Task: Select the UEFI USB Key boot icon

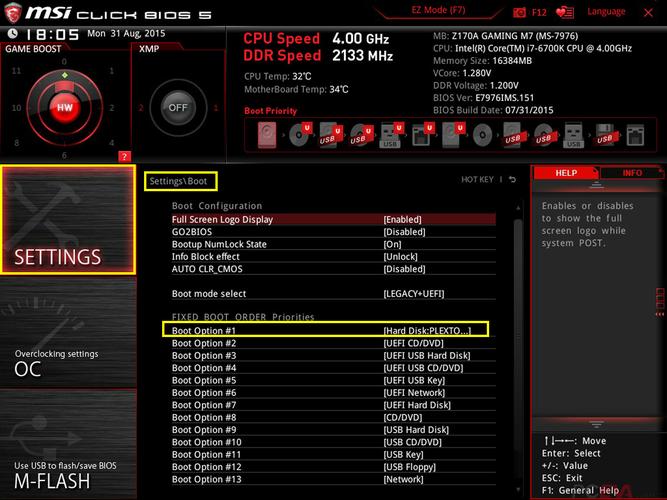Action: [392, 135]
